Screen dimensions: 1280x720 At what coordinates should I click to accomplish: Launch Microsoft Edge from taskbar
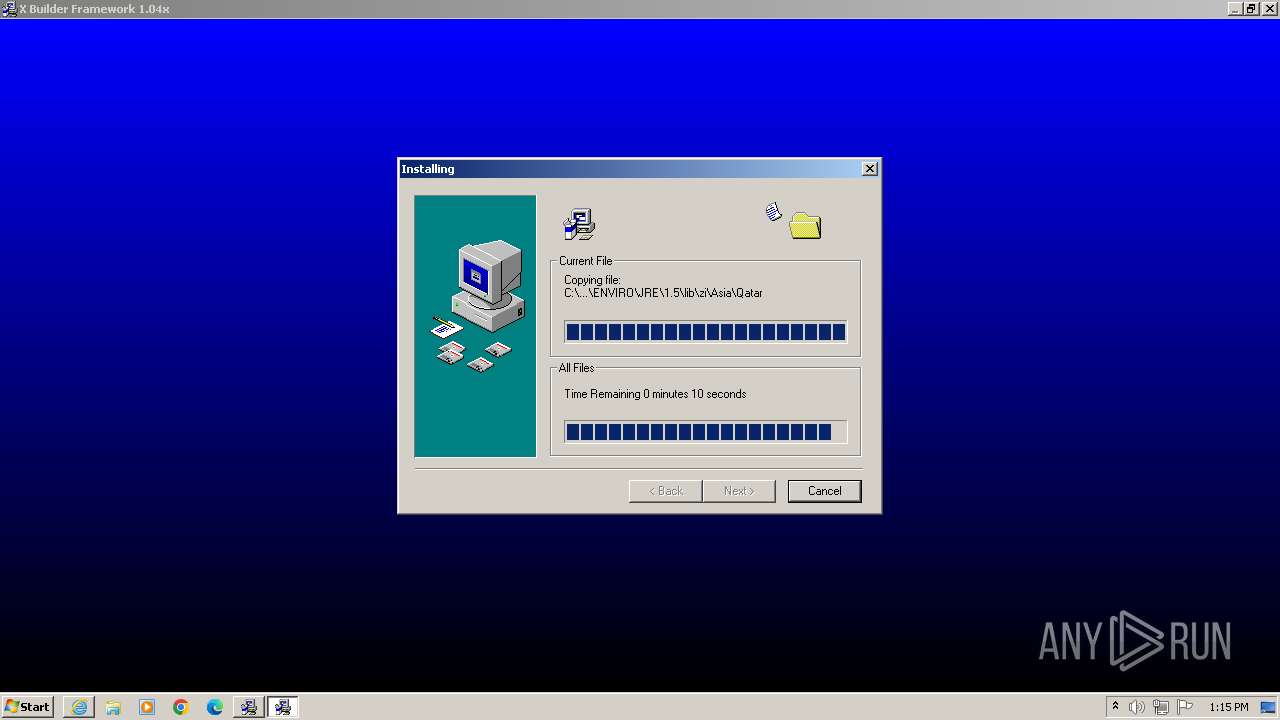point(215,707)
